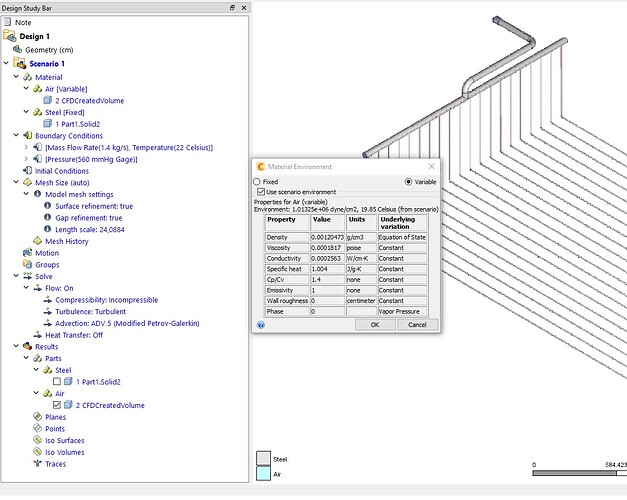627x500 pixels.
Task: Click the Planes results icon
Action: click(x=35, y=416)
